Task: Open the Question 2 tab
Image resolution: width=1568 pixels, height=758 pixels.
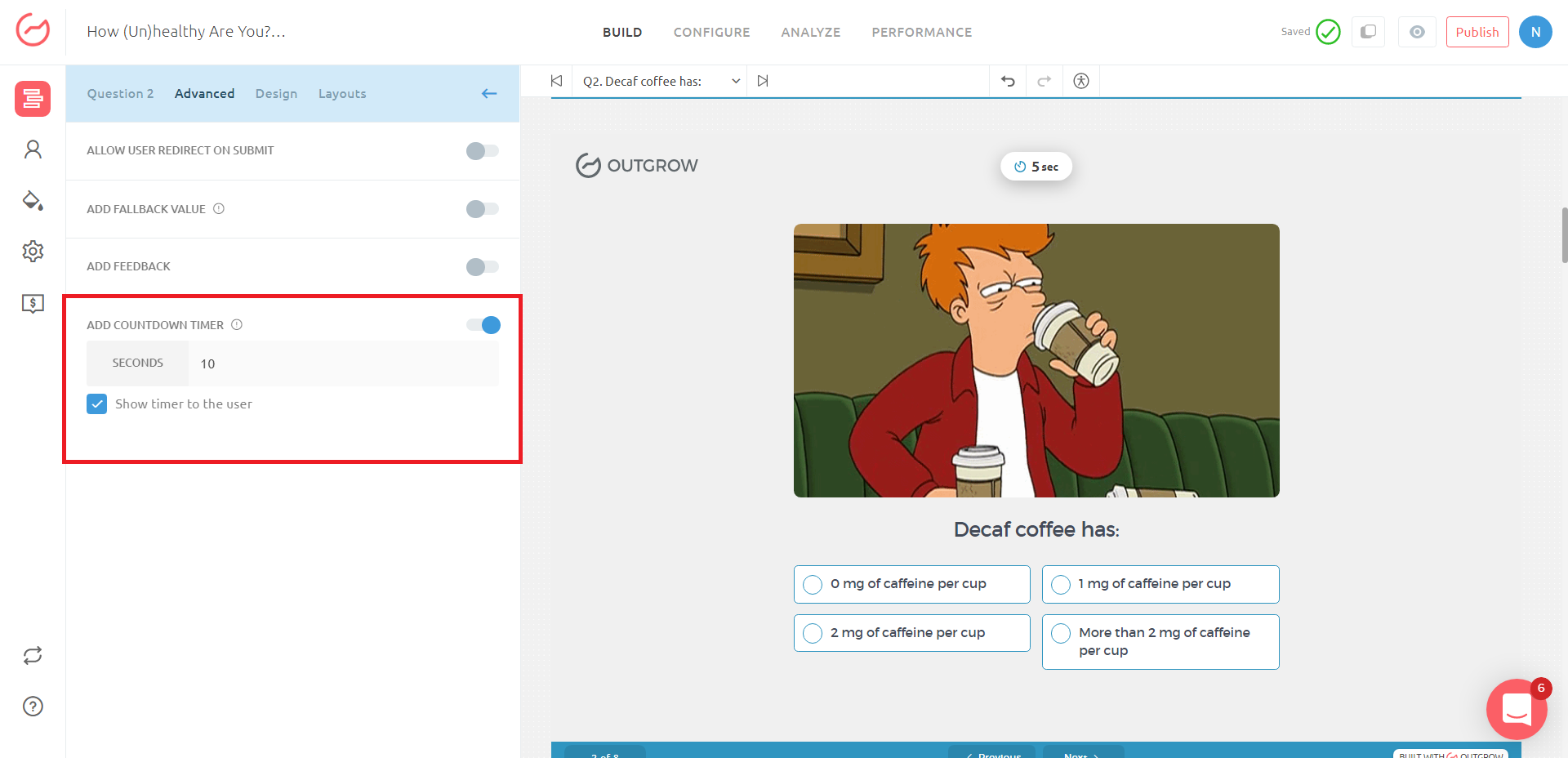Action: (121, 94)
